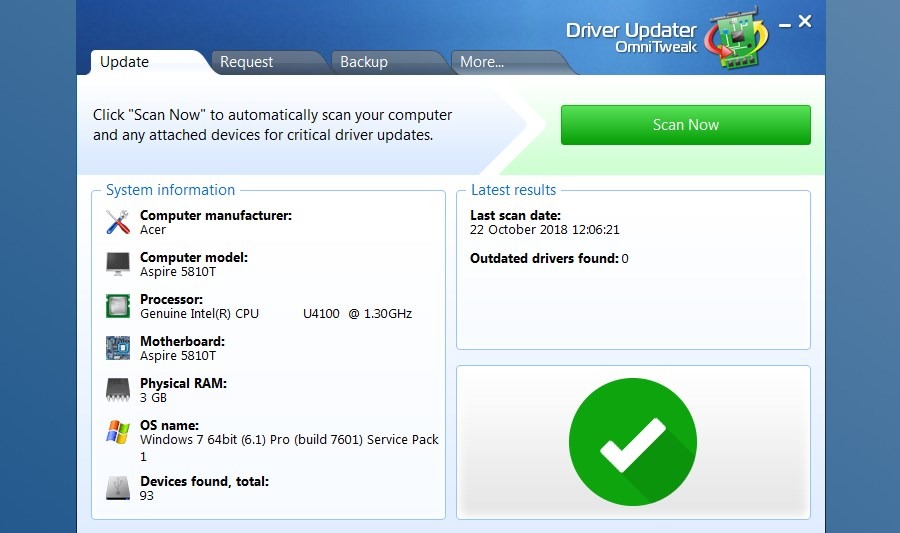
Task: Click the 'Latest results' group heading
Action: coord(514,190)
